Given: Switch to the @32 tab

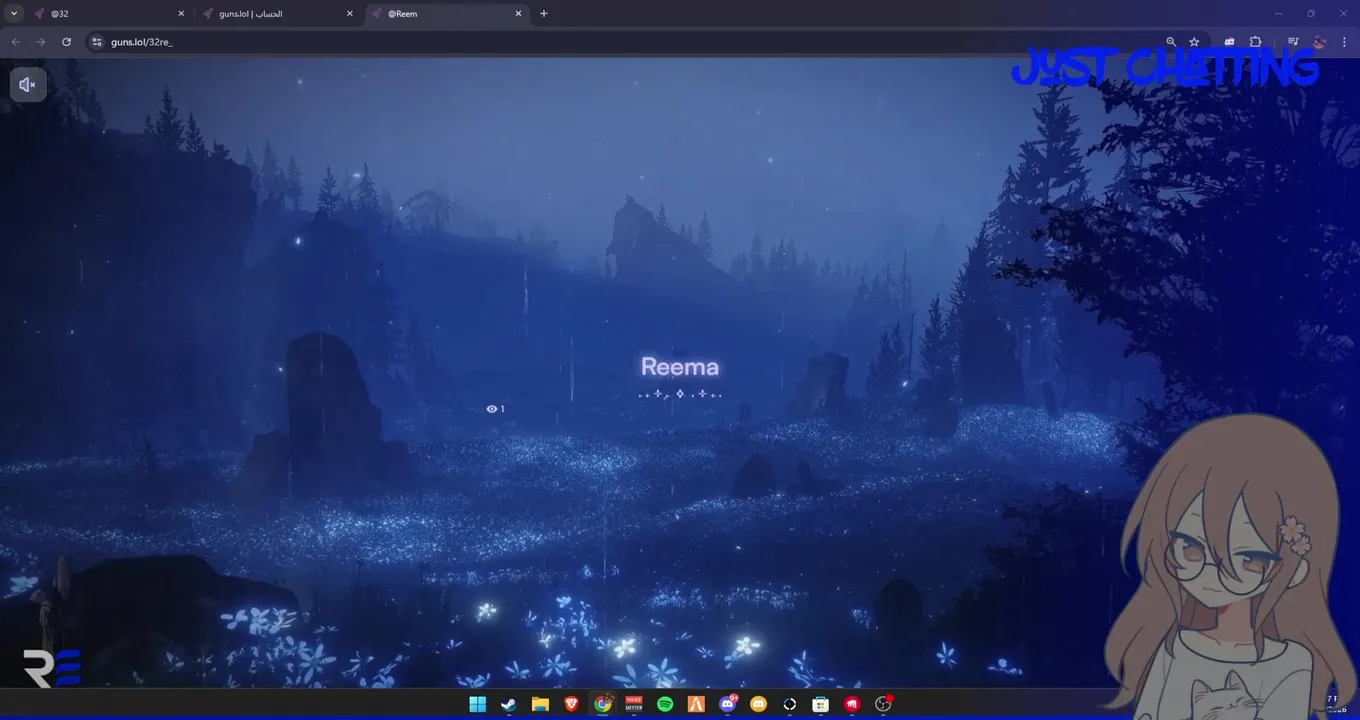Looking at the screenshot, I should click(x=108, y=14).
